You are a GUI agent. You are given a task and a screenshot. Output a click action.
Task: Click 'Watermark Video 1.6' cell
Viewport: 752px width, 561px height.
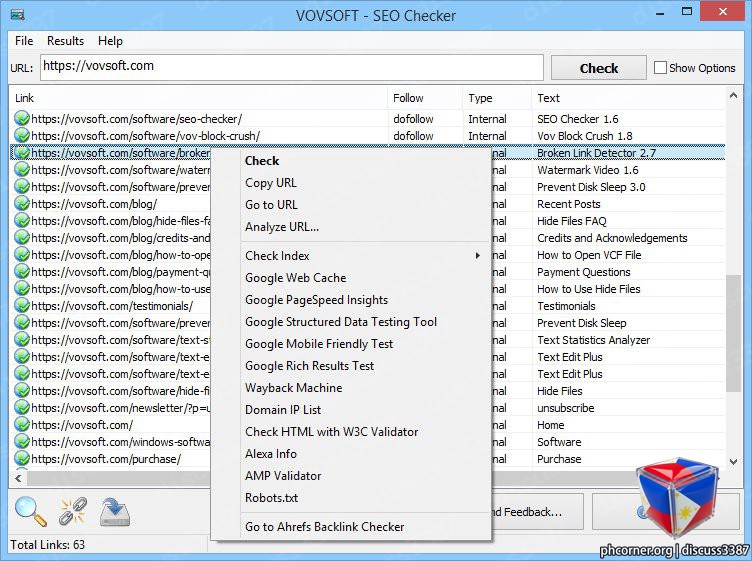588,170
